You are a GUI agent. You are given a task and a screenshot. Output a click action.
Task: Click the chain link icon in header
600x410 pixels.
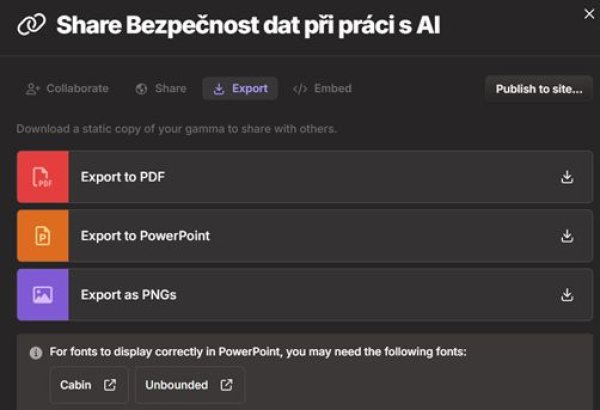point(31,25)
